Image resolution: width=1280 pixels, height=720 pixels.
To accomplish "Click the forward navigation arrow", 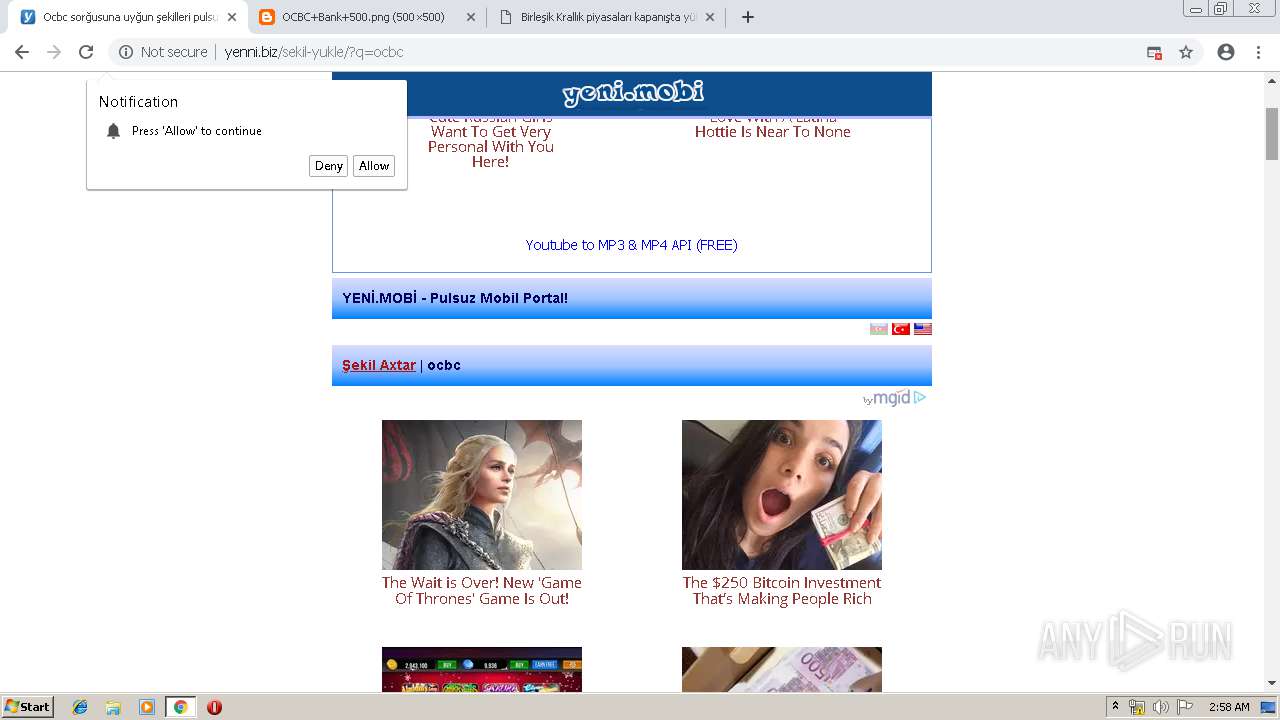I will (x=54, y=52).
